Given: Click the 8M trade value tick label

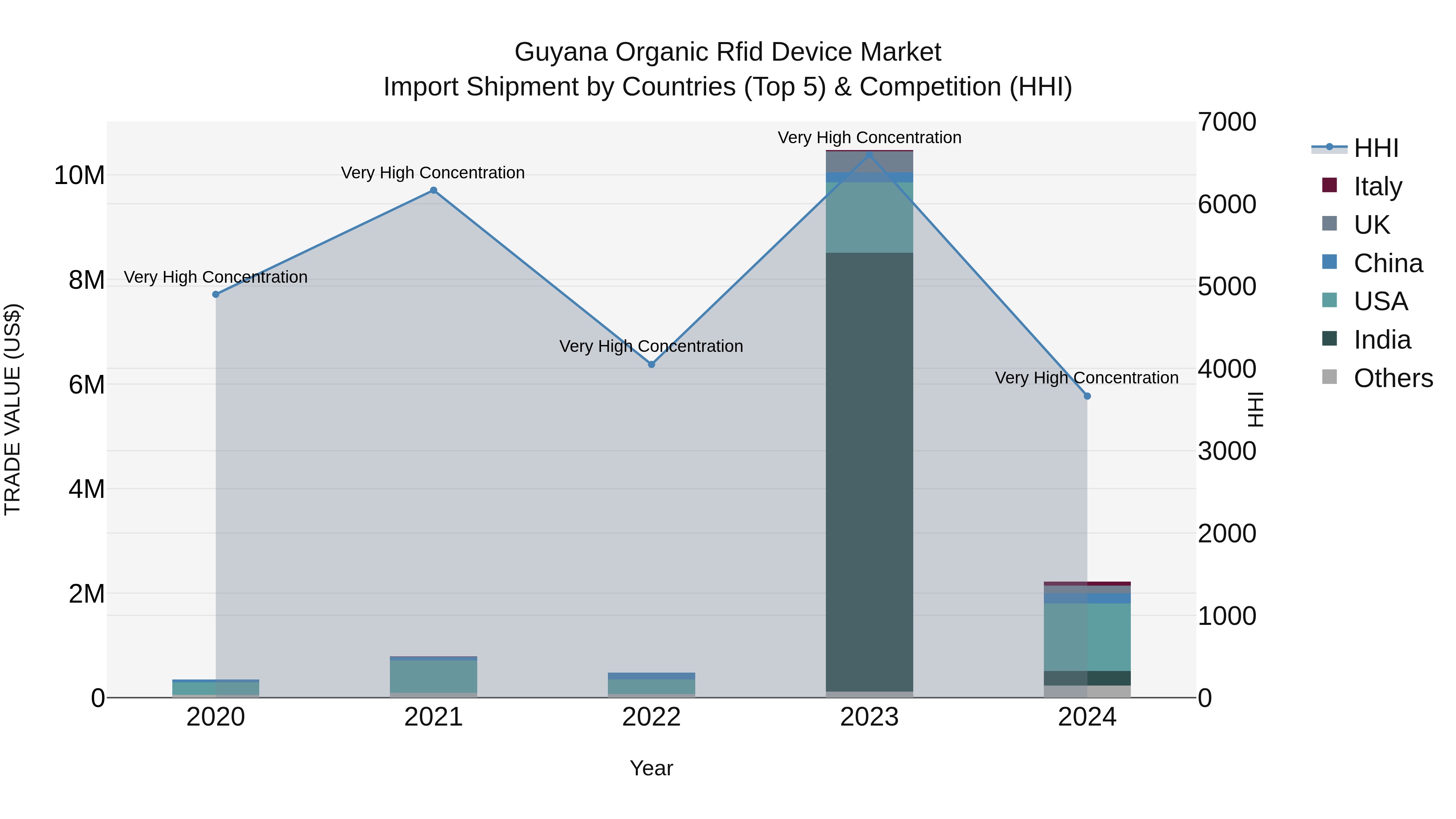Looking at the screenshot, I should [87, 280].
